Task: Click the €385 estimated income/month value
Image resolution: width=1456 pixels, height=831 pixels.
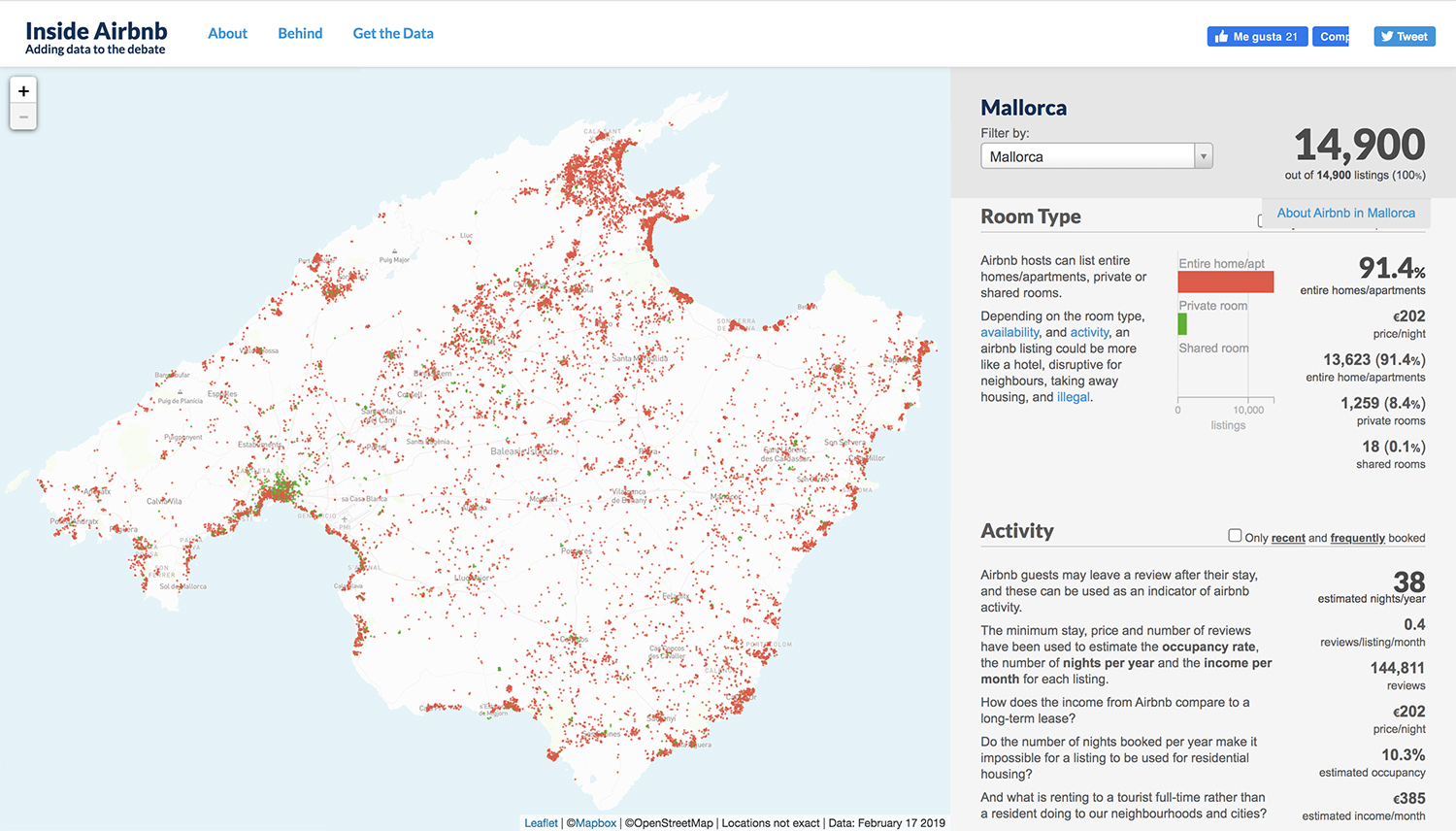Action: [1409, 798]
